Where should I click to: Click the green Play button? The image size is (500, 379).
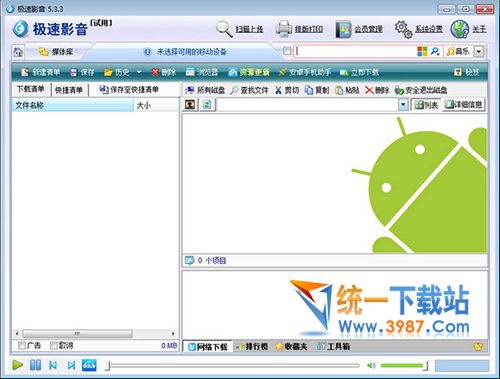tap(17, 365)
